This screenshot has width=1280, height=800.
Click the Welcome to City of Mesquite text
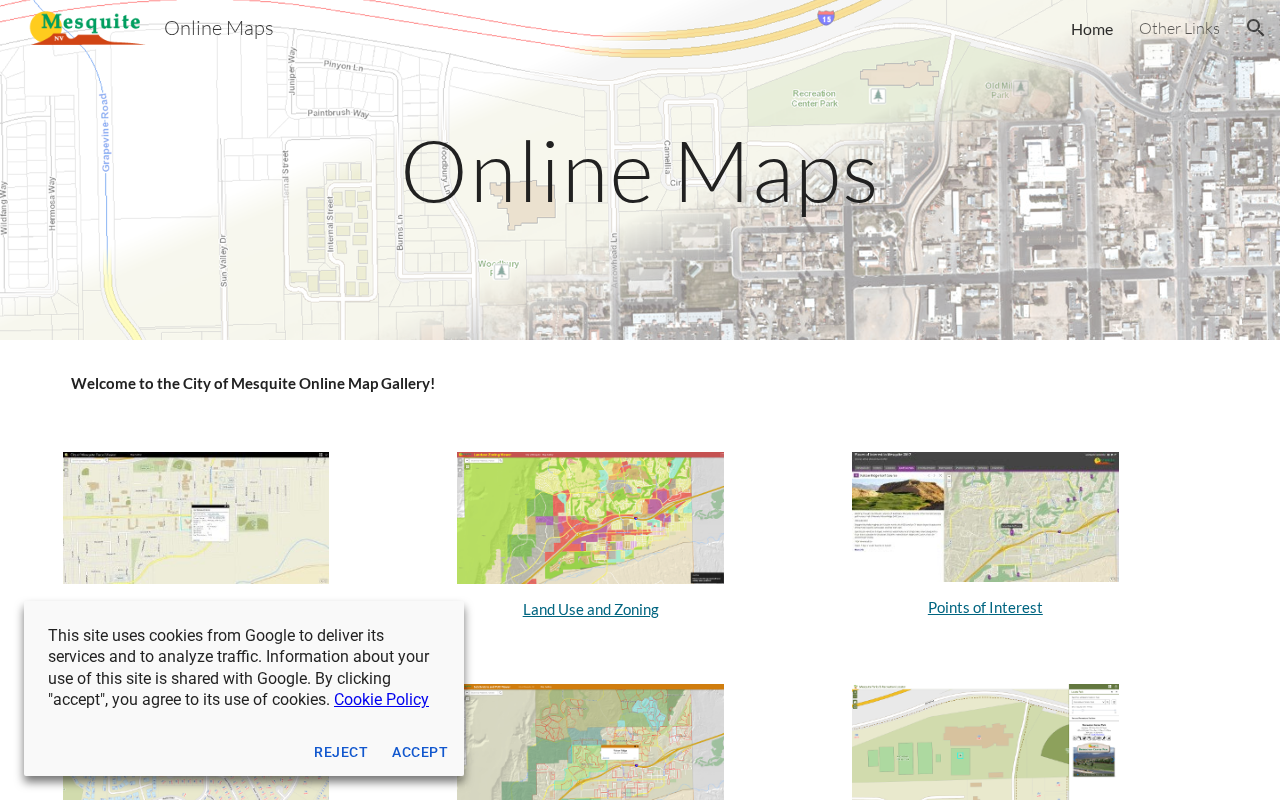tap(253, 383)
